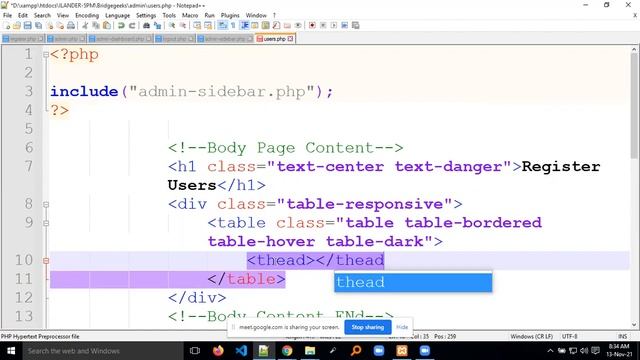
Task: Click the Paste toolbar icon
Action: 107,25
